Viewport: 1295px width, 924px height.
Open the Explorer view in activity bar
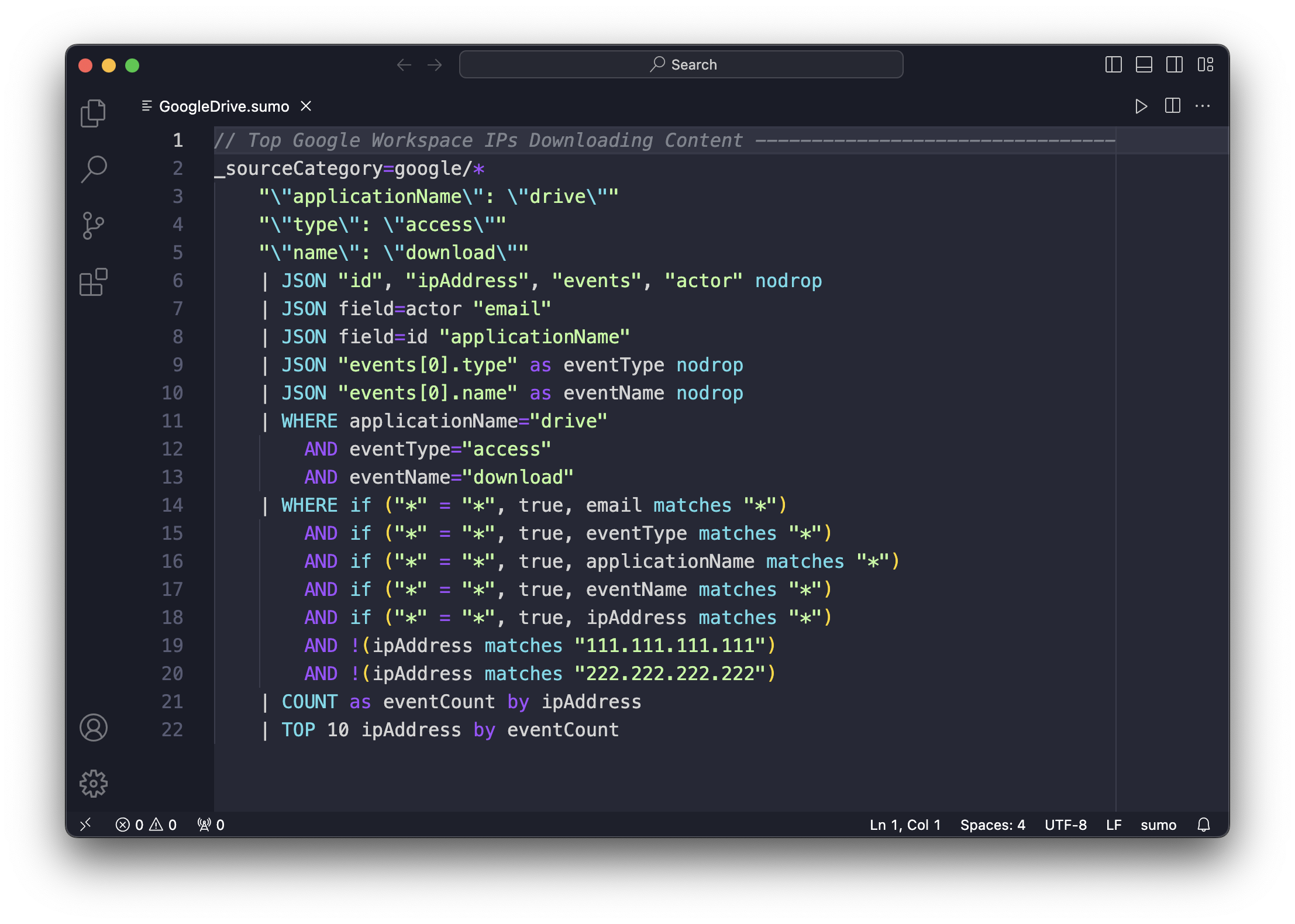93,113
